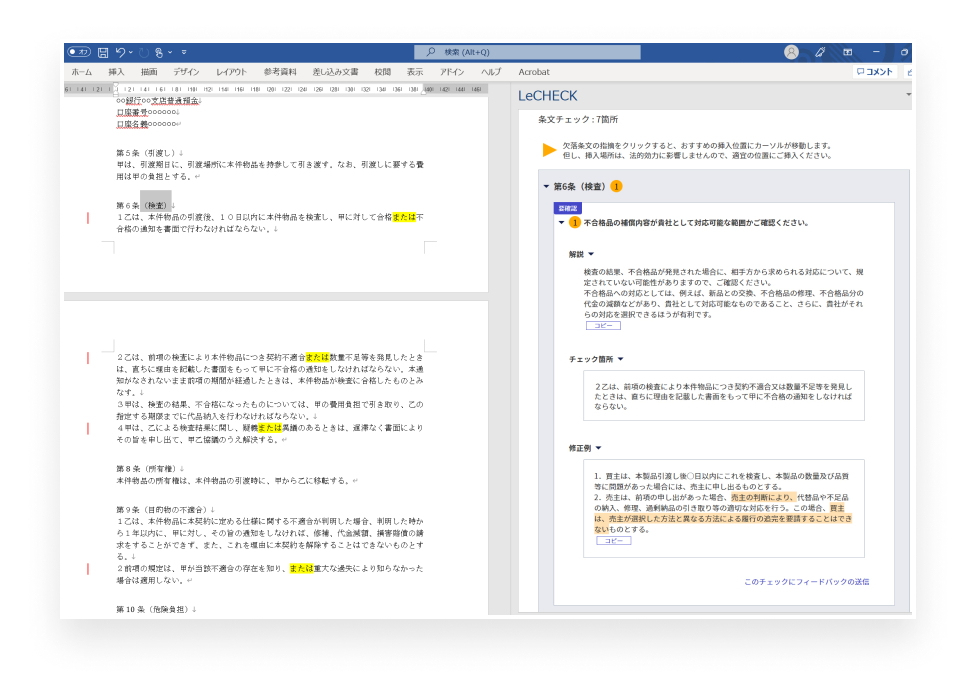Switch to the 描画 tab

pyautogui.click(x=149, y=72)
